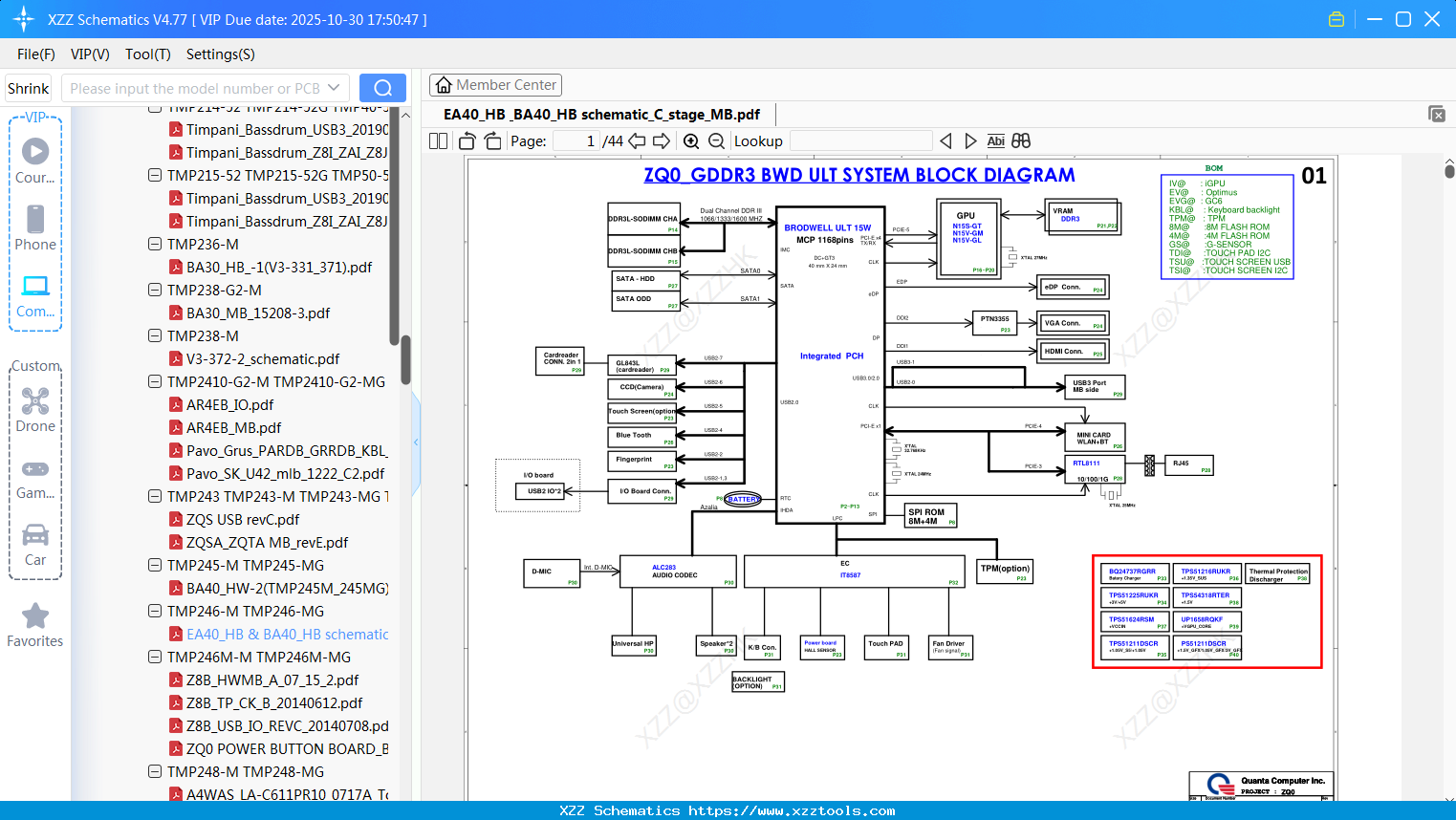Open Pavo_SK_U42_mlb_1222_C2.pdf file
1456x820 pixels.
[285, 474]
